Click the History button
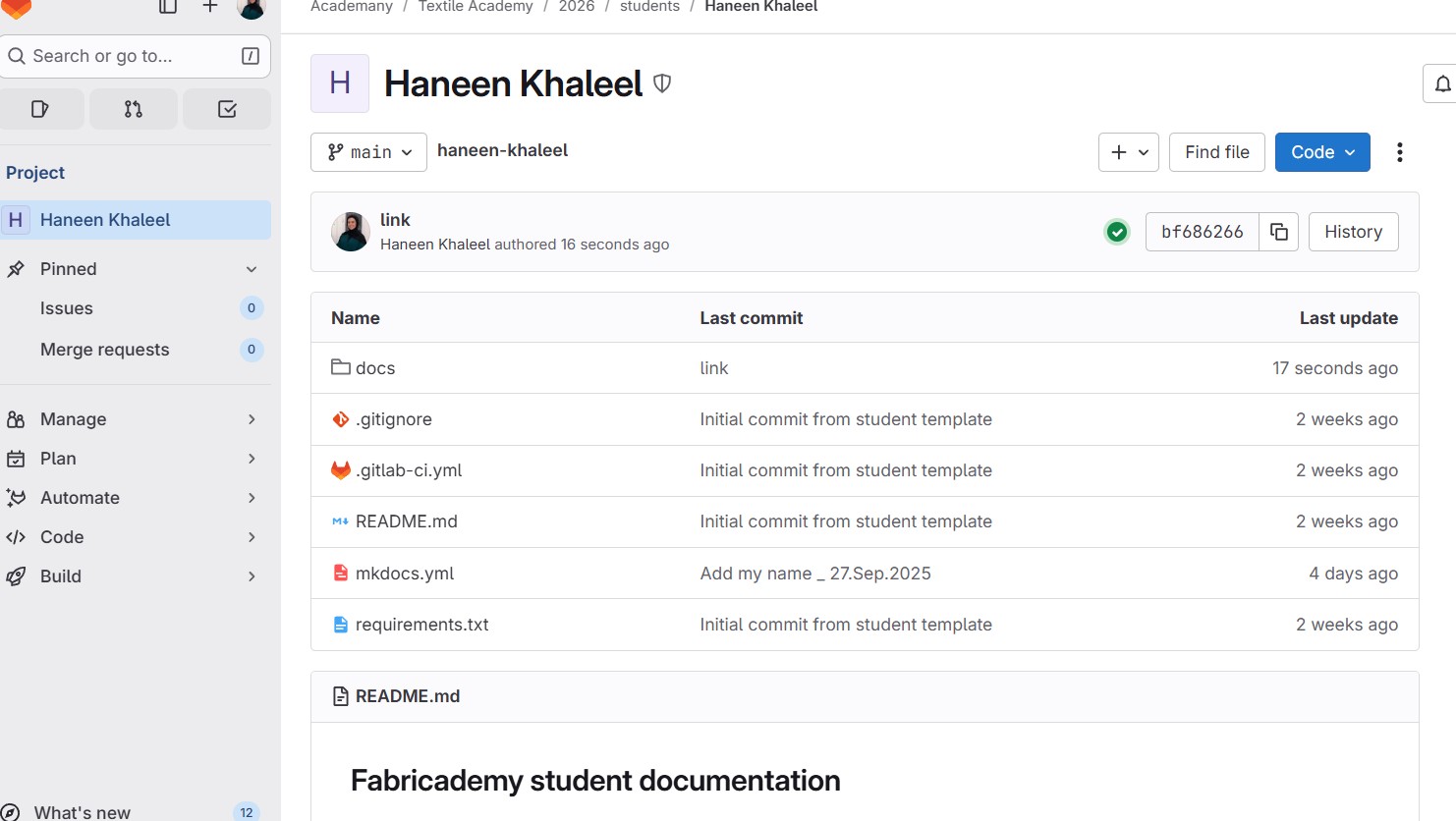Screen dimensions: 1456x821 1353,232
